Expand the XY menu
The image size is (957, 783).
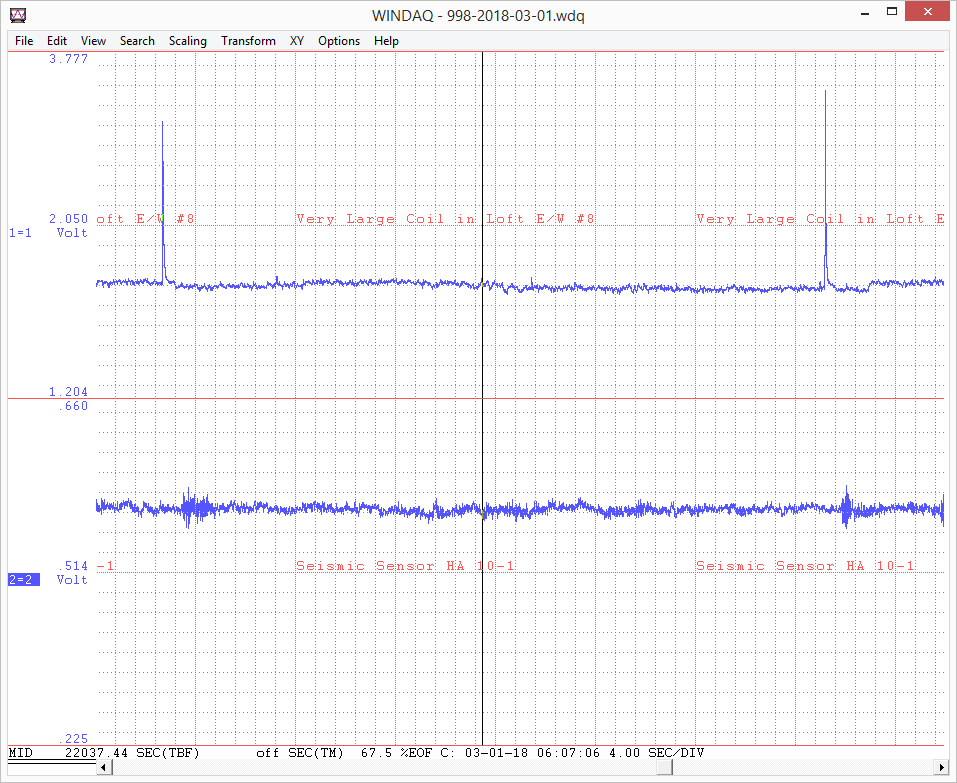pos(297,41)
